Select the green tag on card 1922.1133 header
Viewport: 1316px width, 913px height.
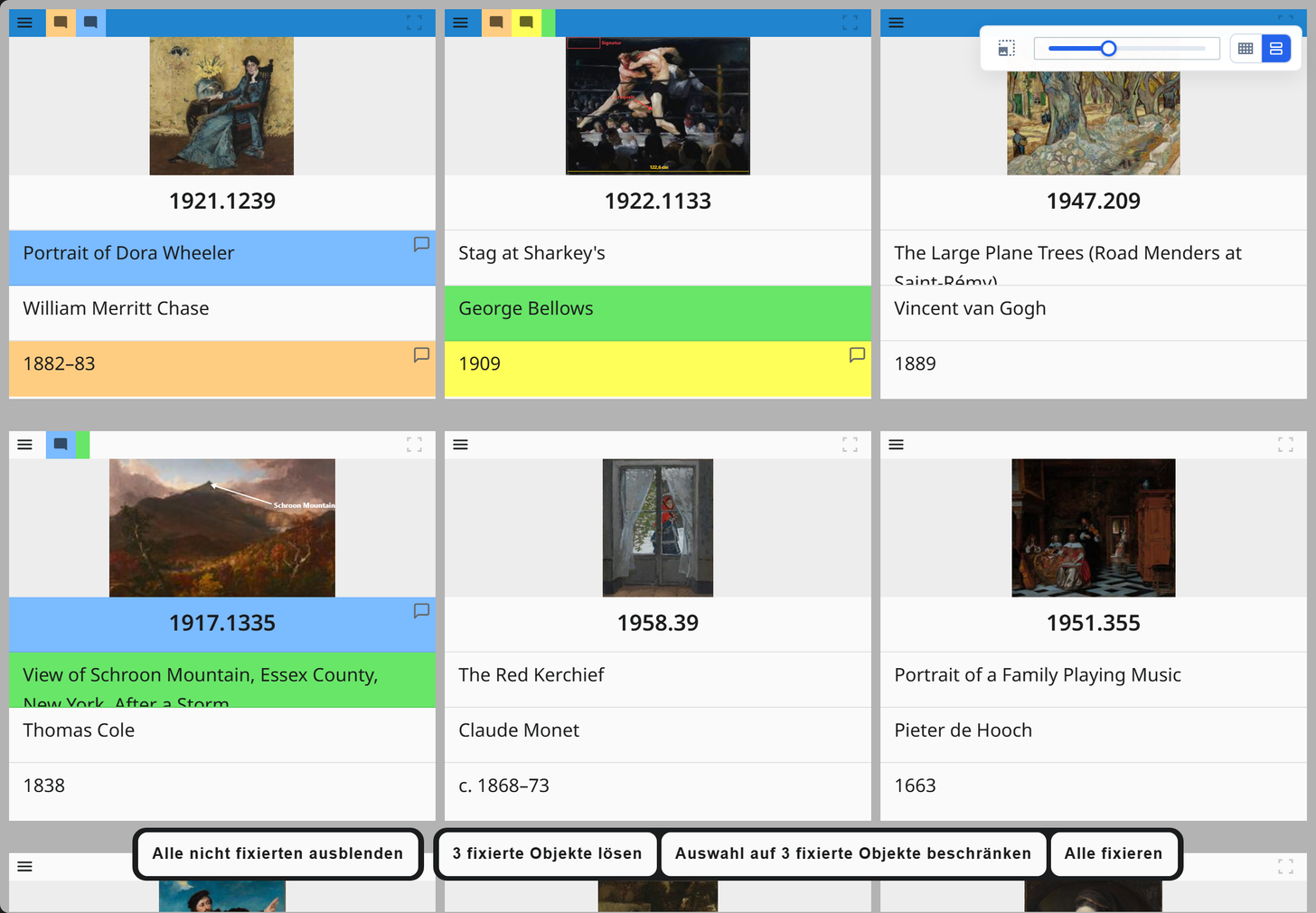tap(549, 23)
